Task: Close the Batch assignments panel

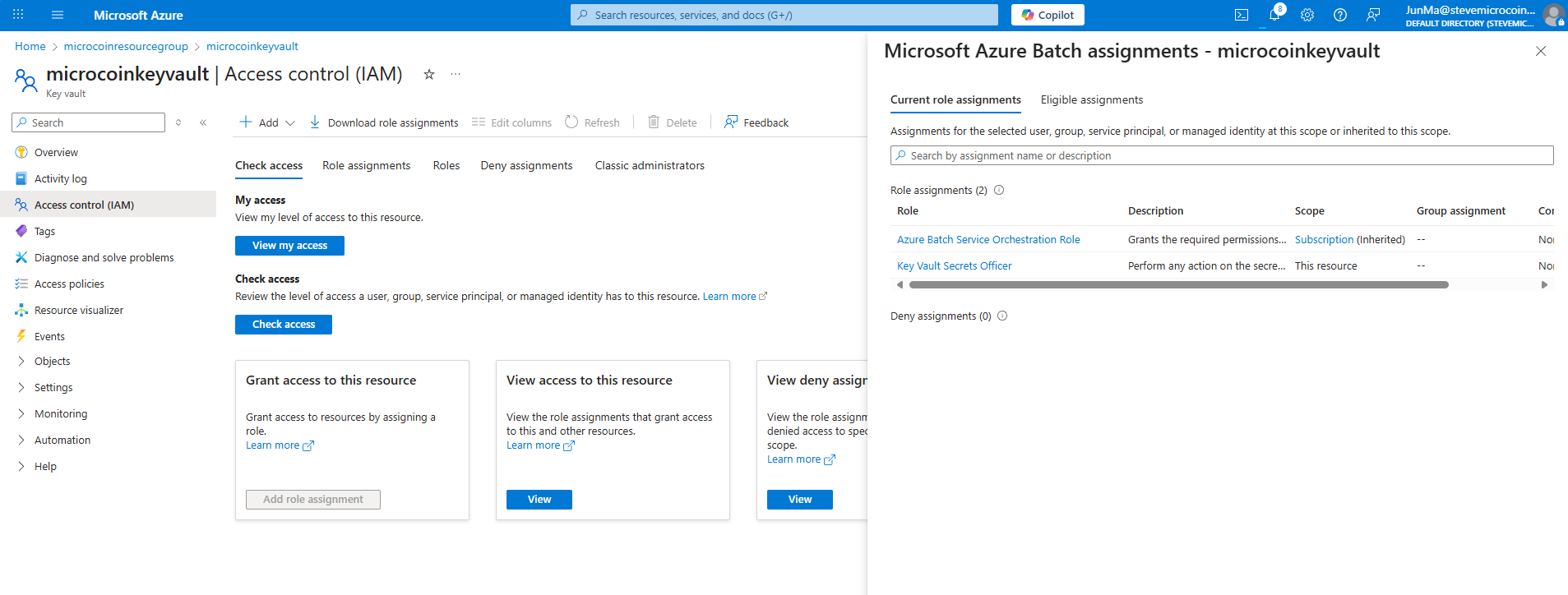Action: pyautogui.click(x=1541, y=51)
